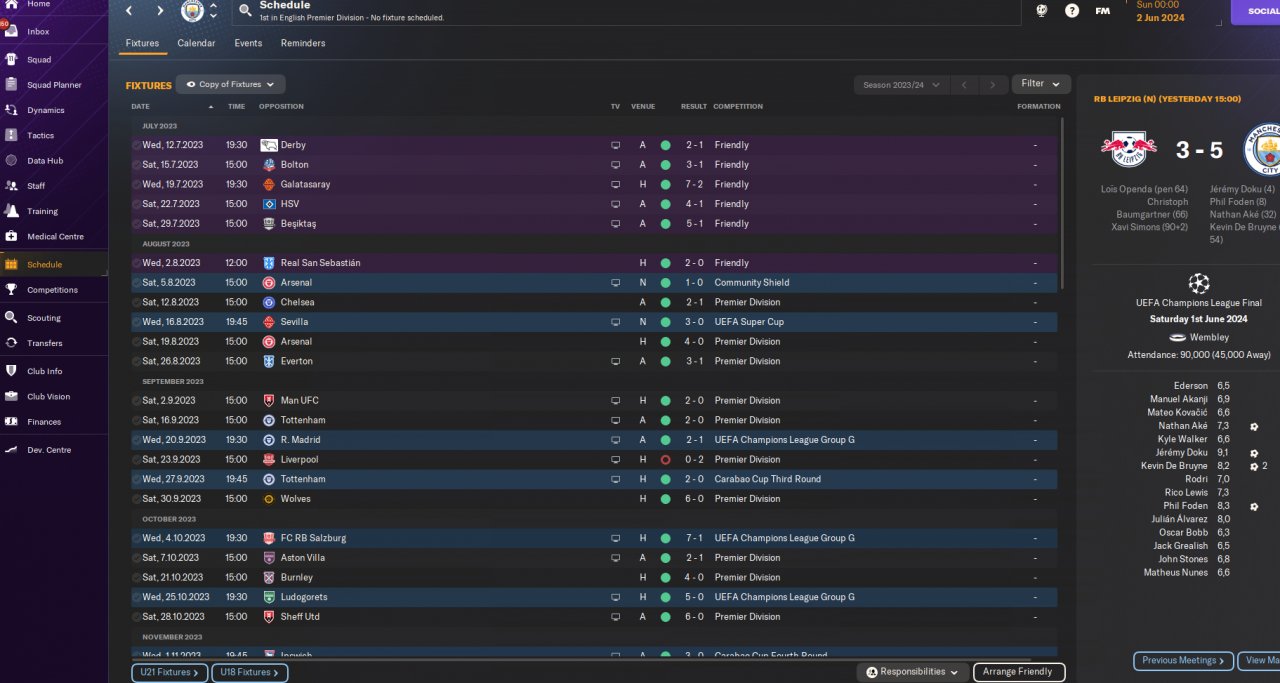Image resolution: width=1280 pixels, height=683 pixels.
Task: Open the help question mark icon
Action: [1072, 10]
